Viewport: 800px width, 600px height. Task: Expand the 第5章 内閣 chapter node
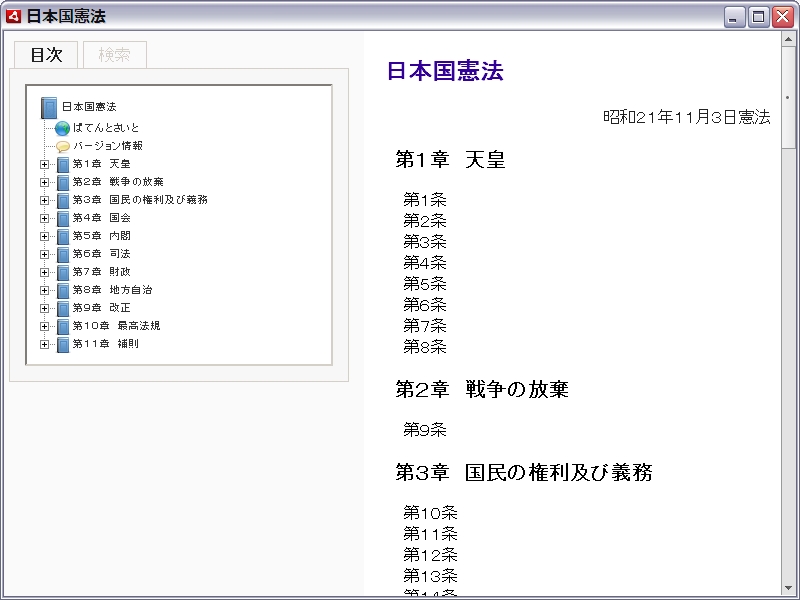(44, 236)
